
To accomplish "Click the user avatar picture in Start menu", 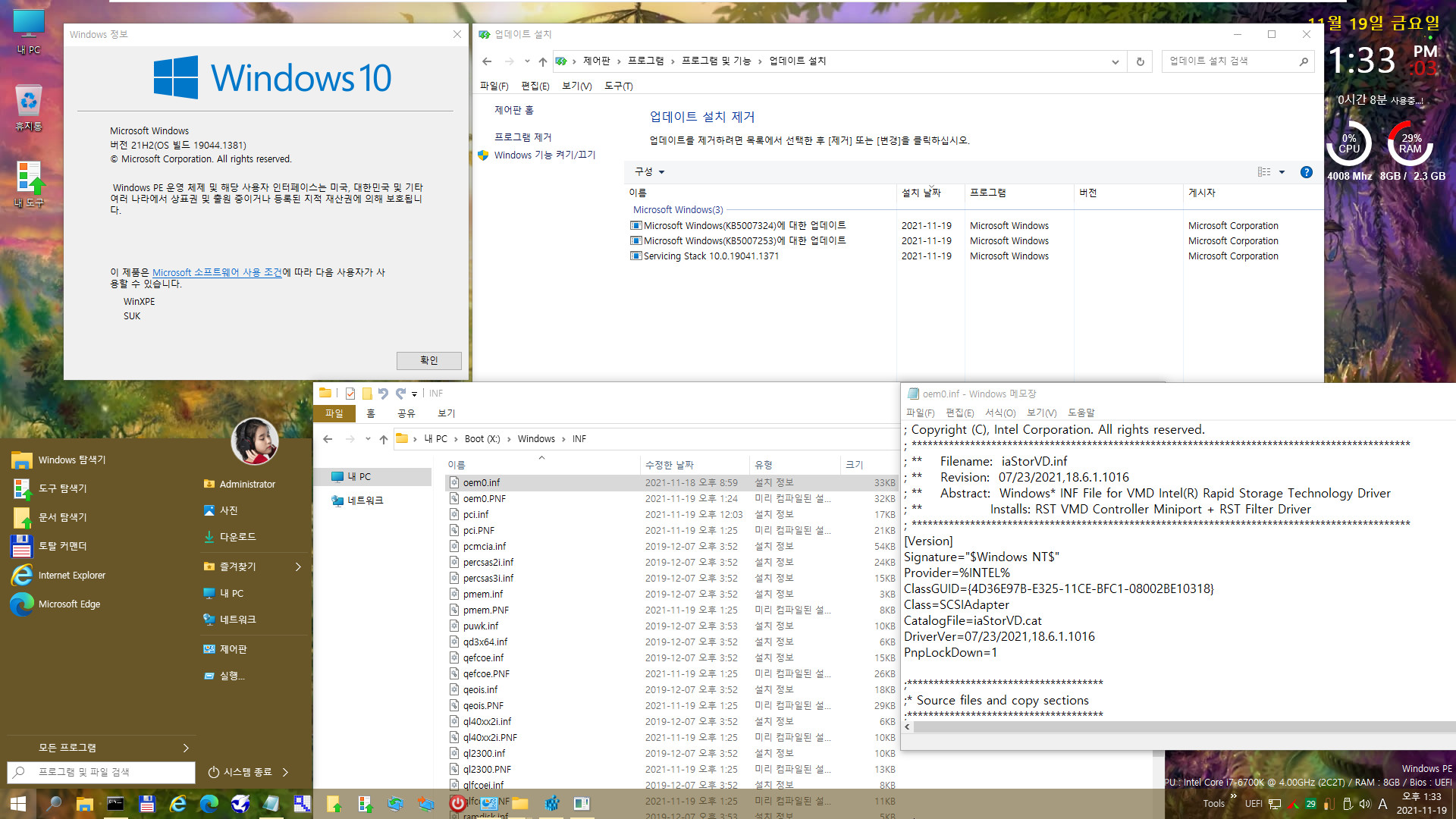I will 254,441.
